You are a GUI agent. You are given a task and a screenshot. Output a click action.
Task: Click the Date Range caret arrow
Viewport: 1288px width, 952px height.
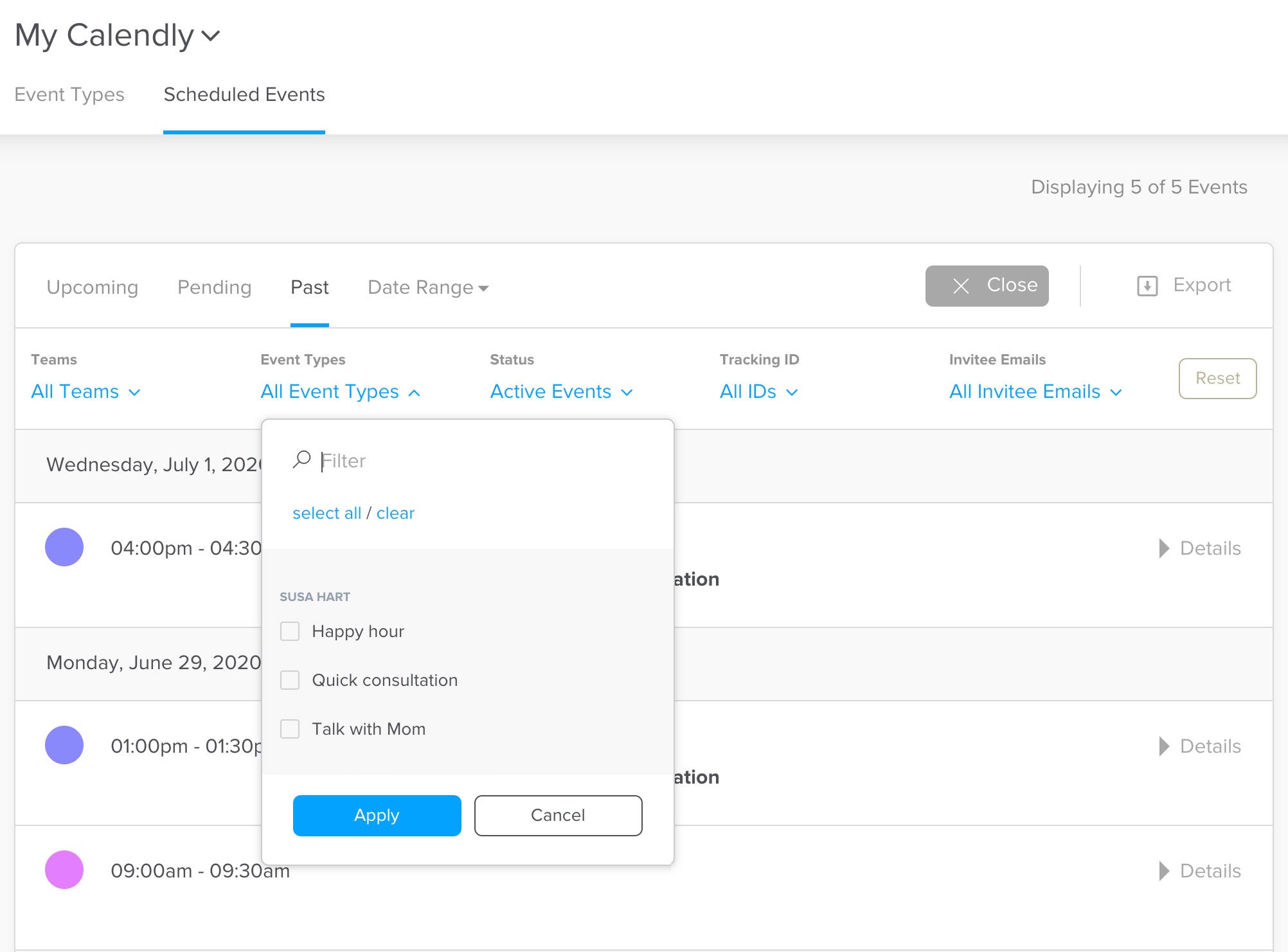tap(484, 288)
